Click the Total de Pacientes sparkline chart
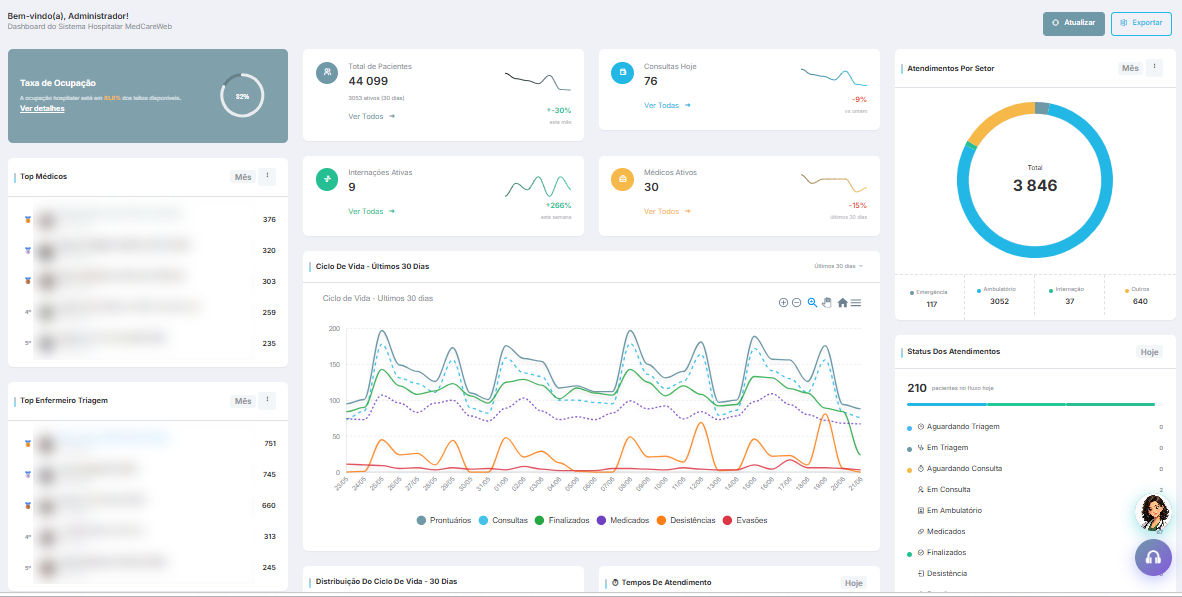This screenshot has height=597, width=1182. pos(537,81)
